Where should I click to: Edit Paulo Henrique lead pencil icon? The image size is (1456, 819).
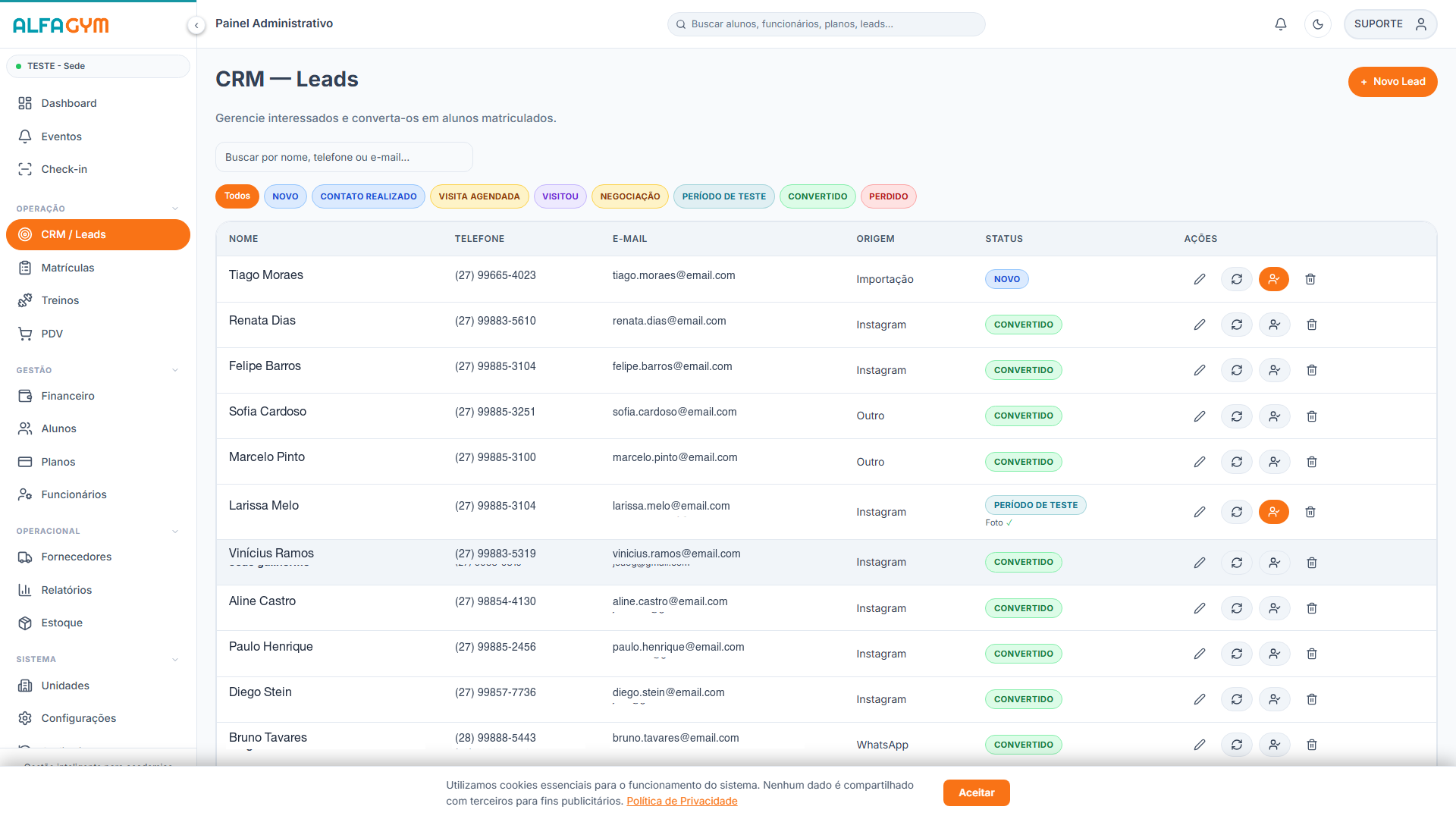[1200, 654]
